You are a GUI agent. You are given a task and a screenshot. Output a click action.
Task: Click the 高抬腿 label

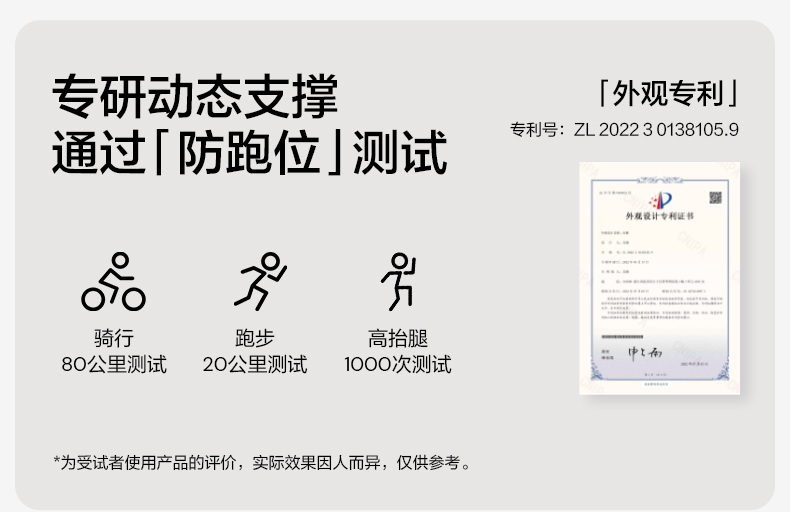[398, 338]
